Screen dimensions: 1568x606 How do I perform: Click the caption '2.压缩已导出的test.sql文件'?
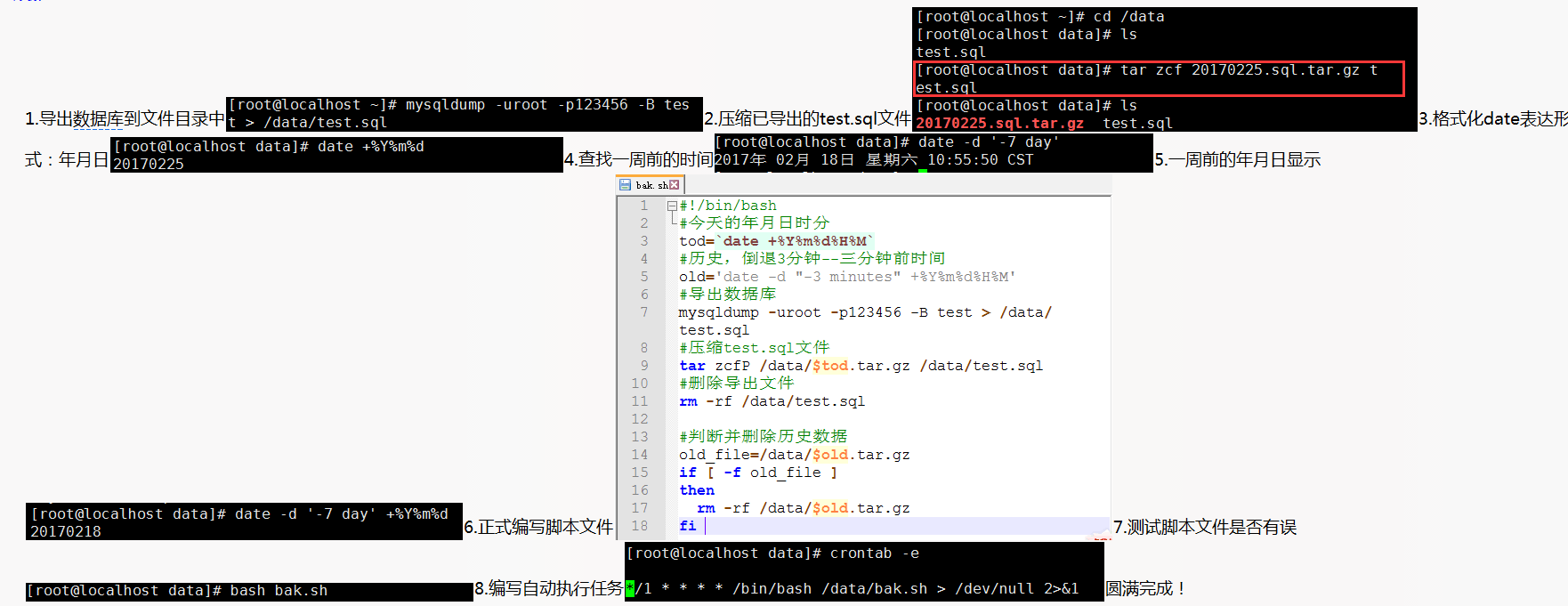(x=808, y=119)
